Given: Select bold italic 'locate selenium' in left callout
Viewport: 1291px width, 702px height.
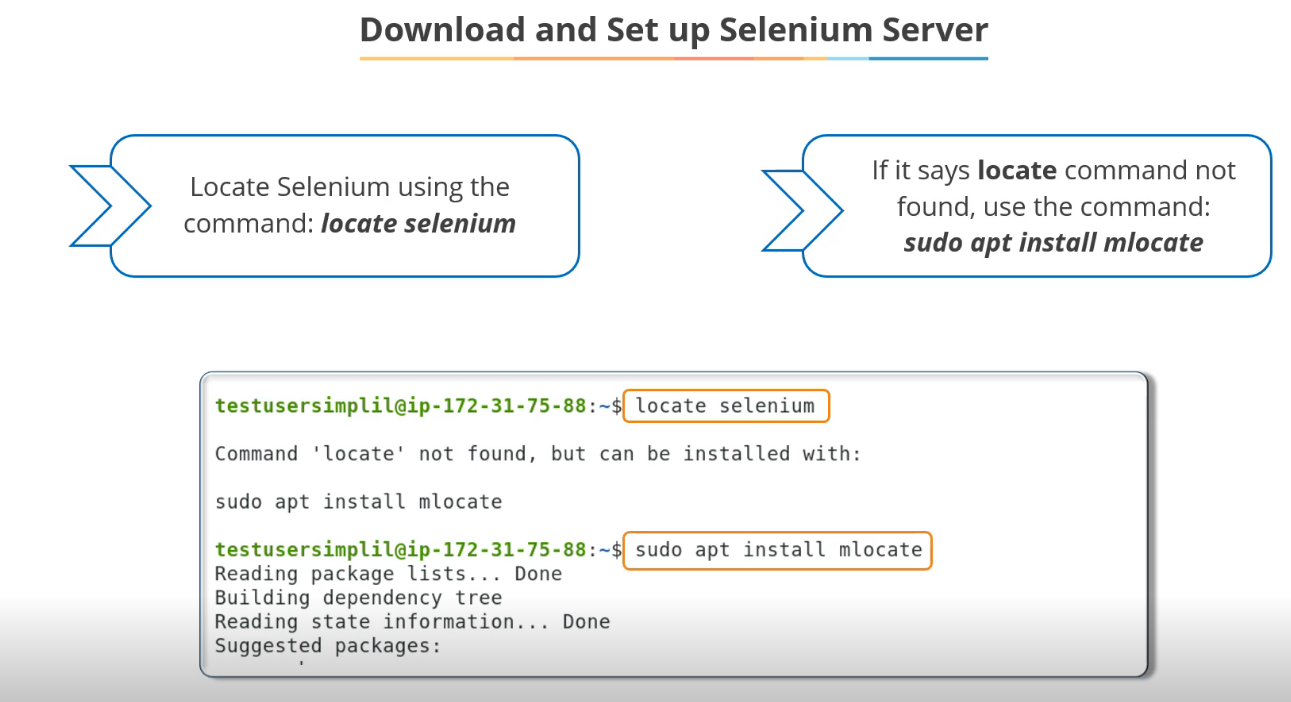Looking at the screenshot, I should 418,223.
